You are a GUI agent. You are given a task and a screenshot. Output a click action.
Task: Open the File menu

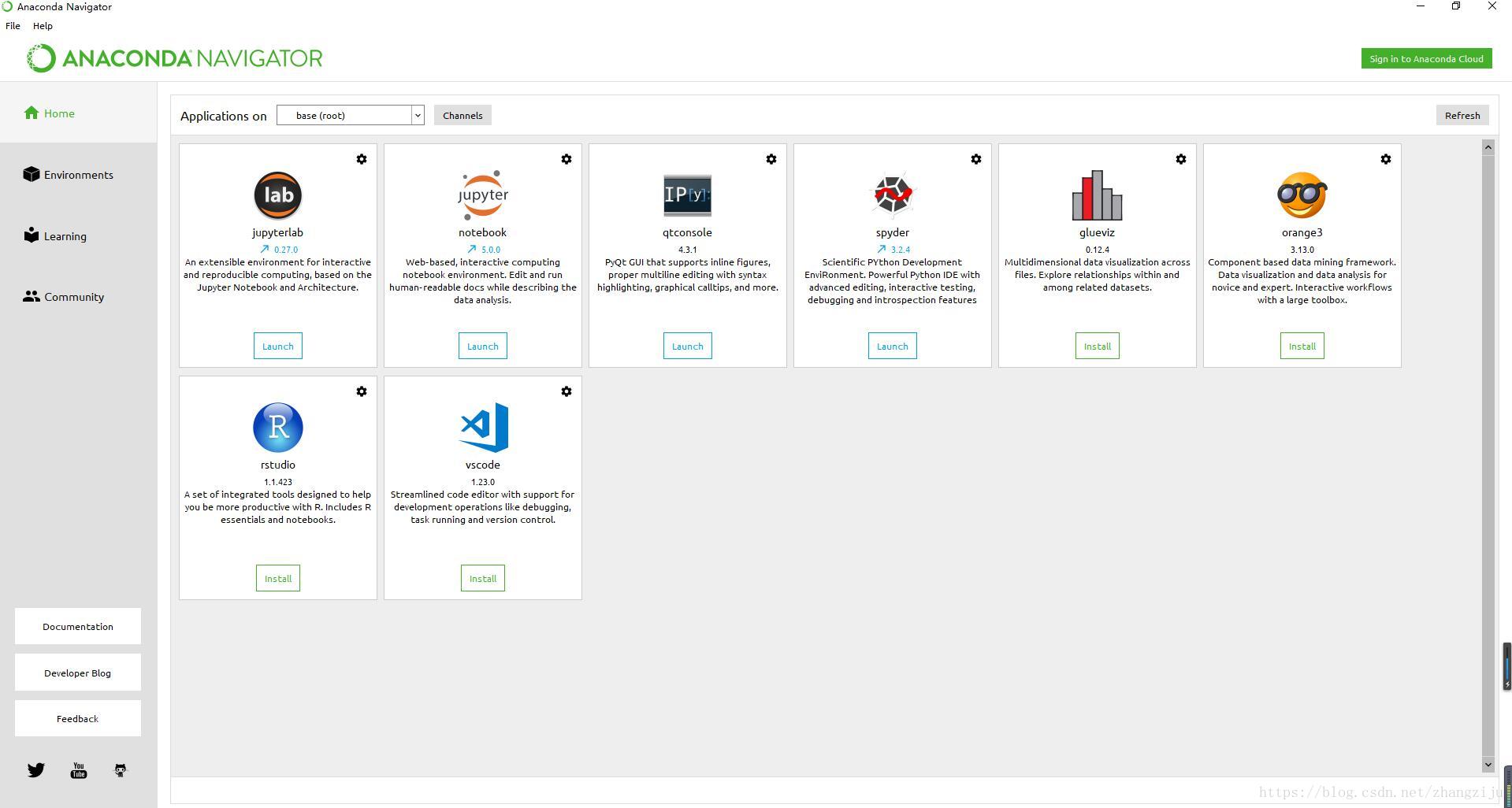13,26
